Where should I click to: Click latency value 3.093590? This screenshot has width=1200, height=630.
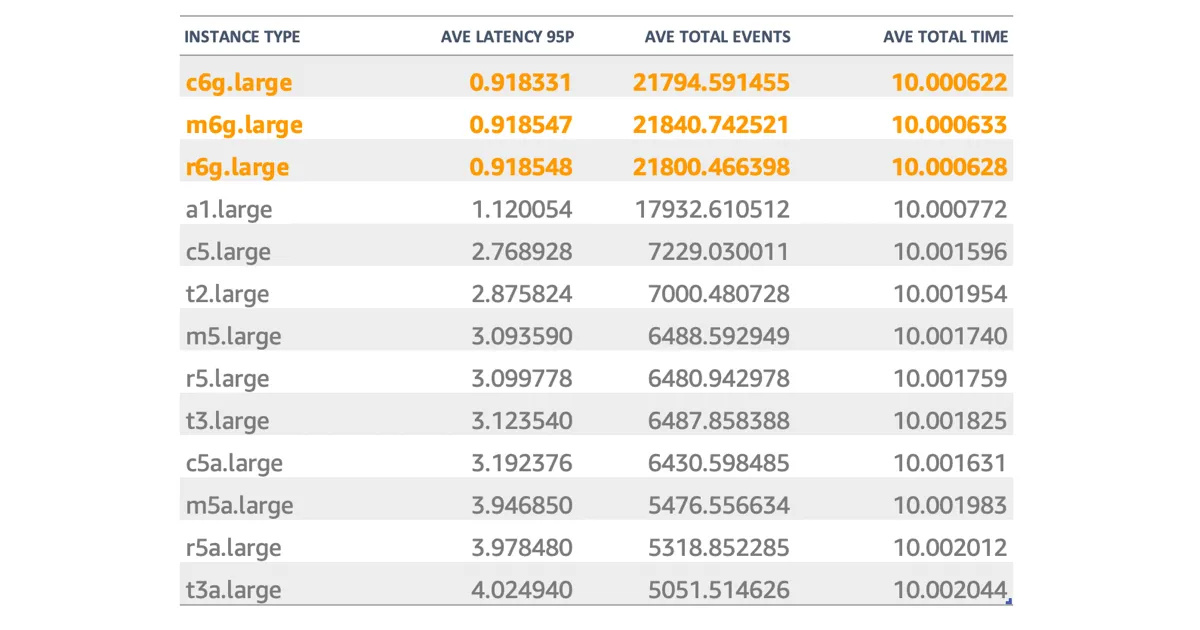pyautogui.click(x=521, y=335)
